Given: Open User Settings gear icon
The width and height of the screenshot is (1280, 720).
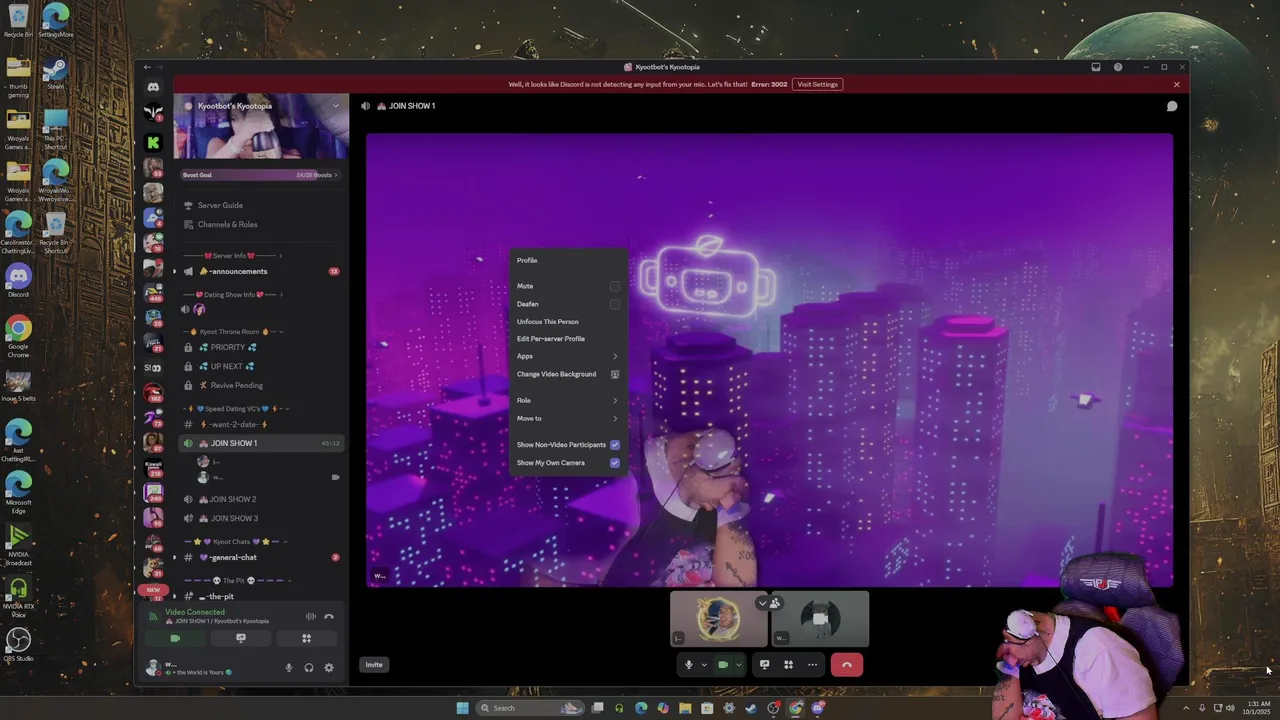Looking at the screenshot, I should point(328,668).
